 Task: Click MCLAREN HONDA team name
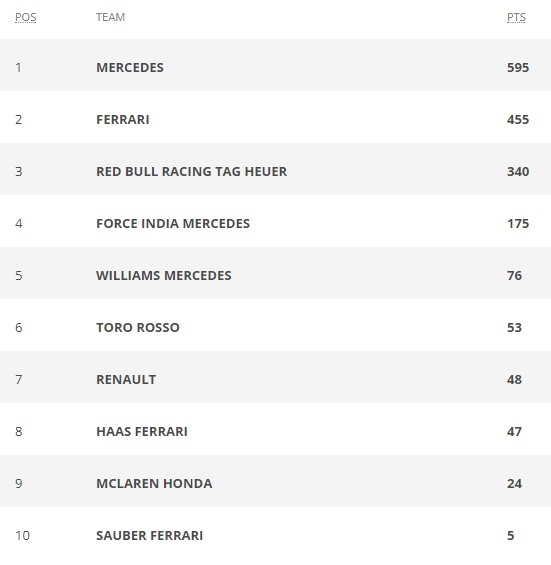point(154,484)
